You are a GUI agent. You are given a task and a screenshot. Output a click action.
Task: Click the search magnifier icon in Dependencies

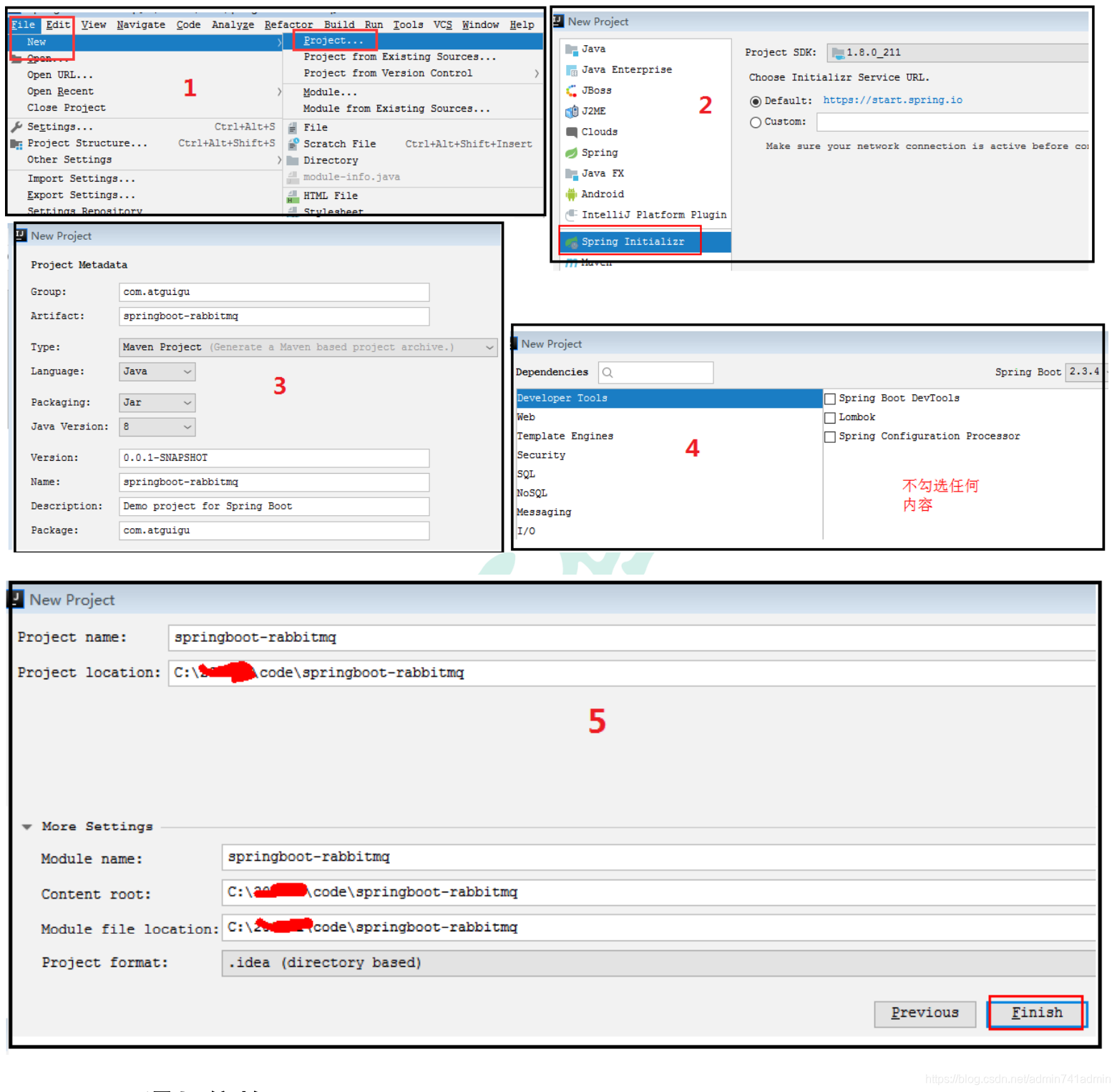pyautogui.click(x=608, y=372)
